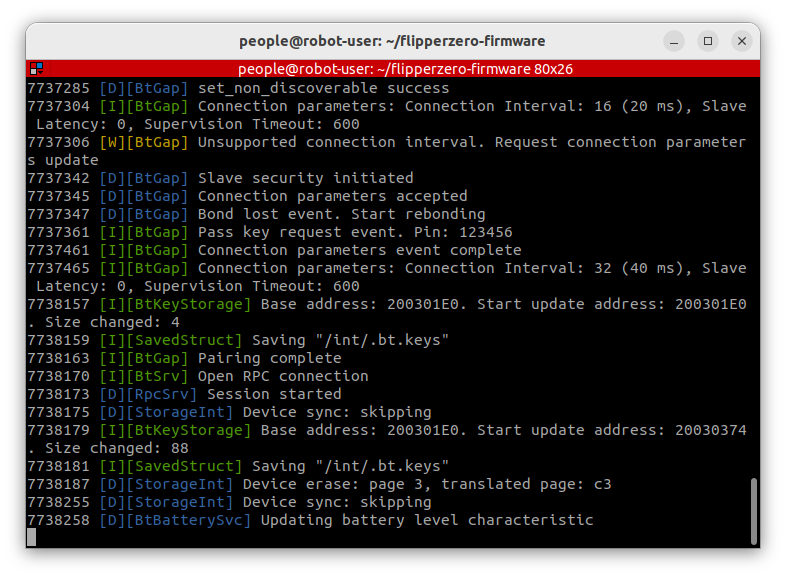Click 'Pairing complete' log entry
The height and width of the screenshot is (577, 786).
270,358
